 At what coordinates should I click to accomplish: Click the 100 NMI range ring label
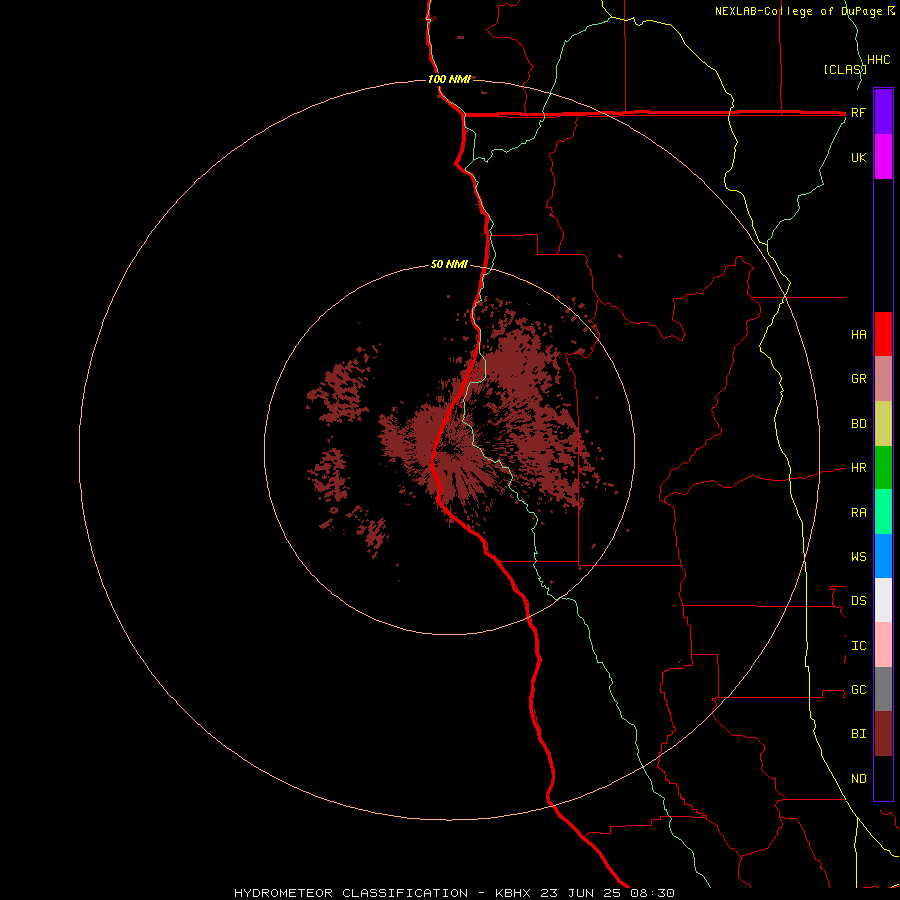449,79
